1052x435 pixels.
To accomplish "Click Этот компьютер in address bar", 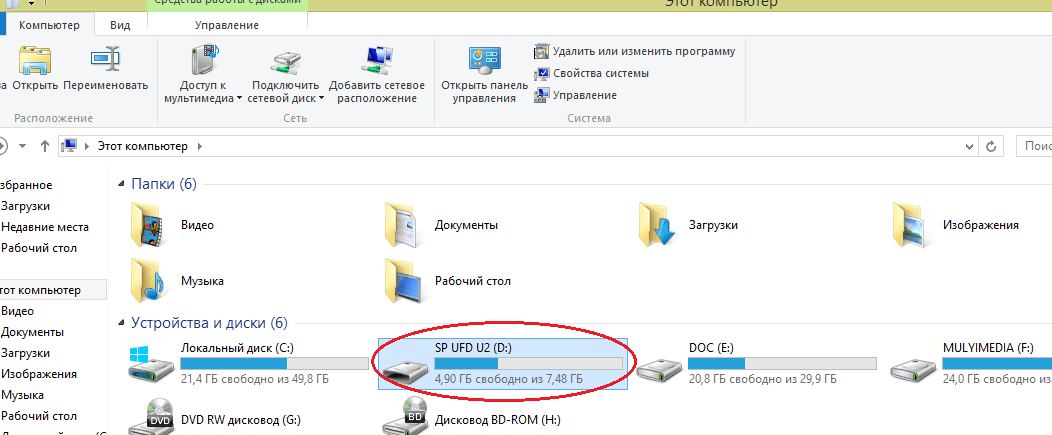I will click(144, 146).
